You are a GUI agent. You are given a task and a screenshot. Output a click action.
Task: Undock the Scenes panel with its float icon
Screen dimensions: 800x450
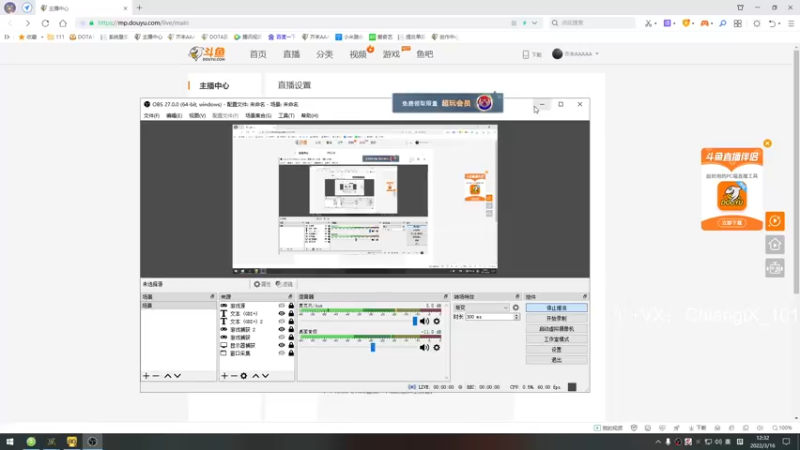point(212,296)
